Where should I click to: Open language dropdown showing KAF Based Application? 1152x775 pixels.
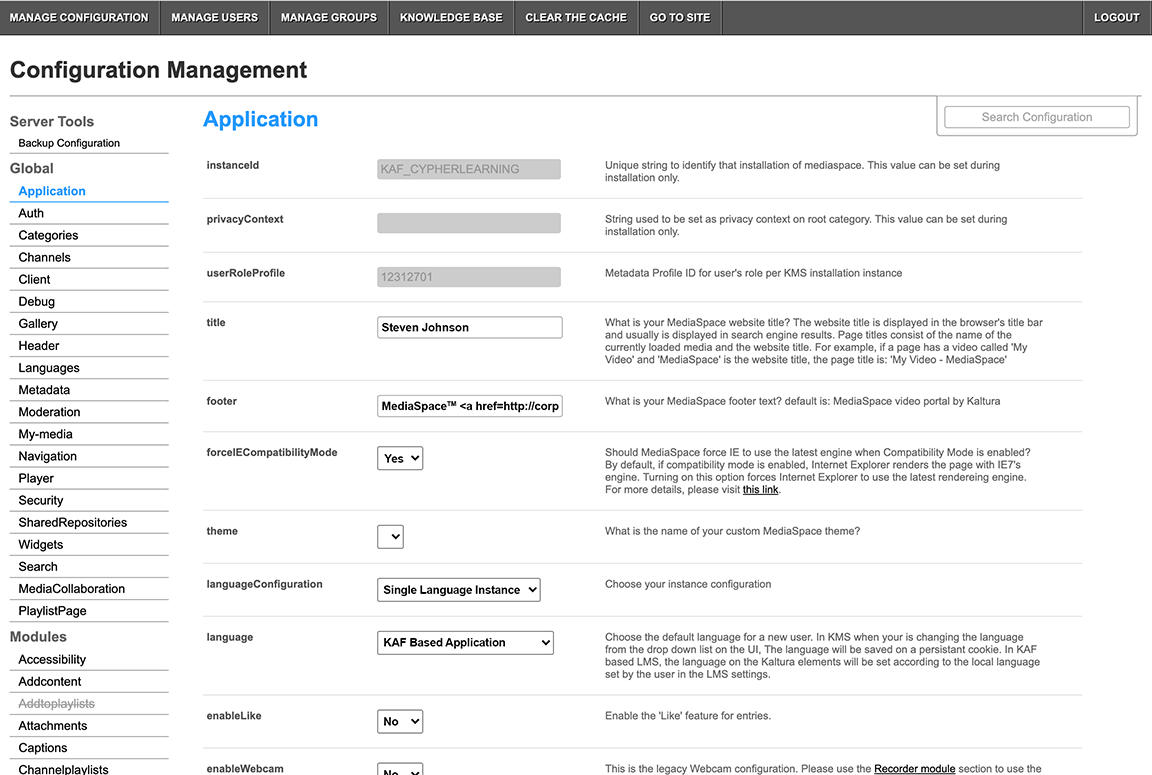click(465, 643)
